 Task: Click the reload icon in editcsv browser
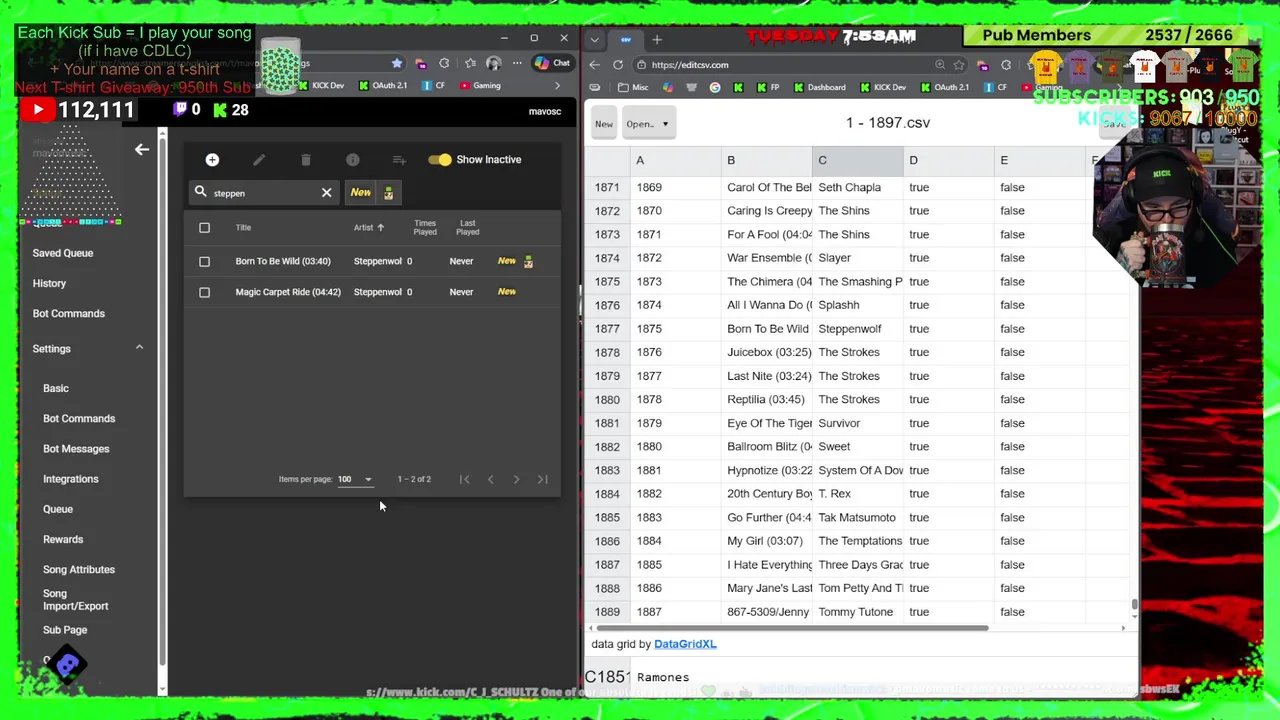(x=618, y=65)
